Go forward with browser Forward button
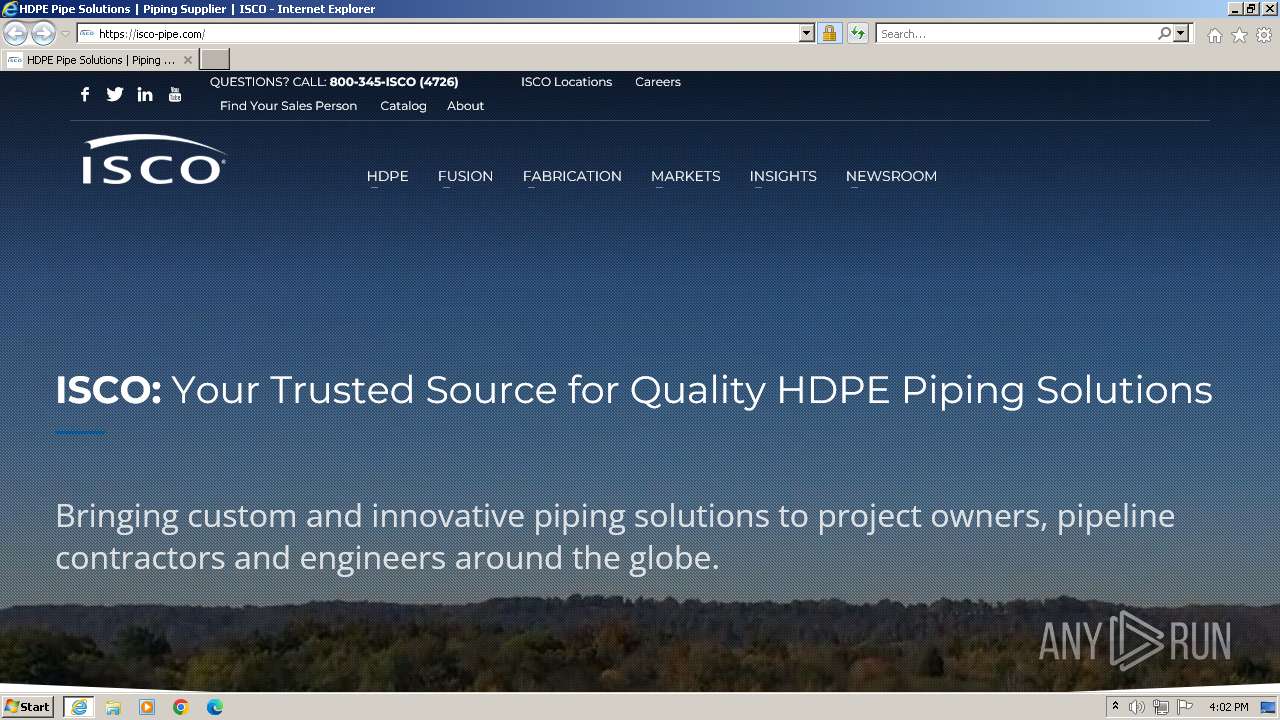Viewport: 1280px width, 720px height. [x=43, y=34]
